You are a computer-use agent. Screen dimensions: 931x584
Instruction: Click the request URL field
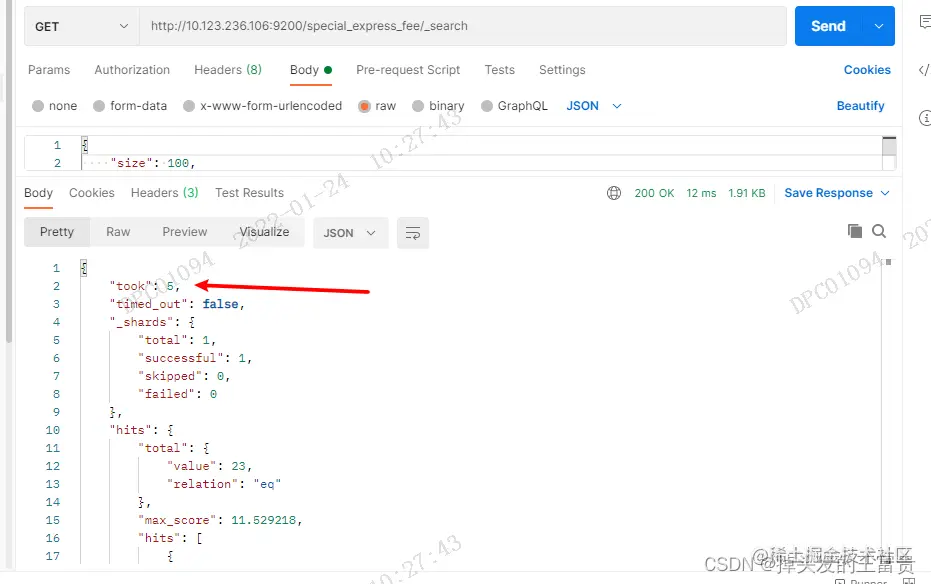pyautogui.click(x=463, y=26)
